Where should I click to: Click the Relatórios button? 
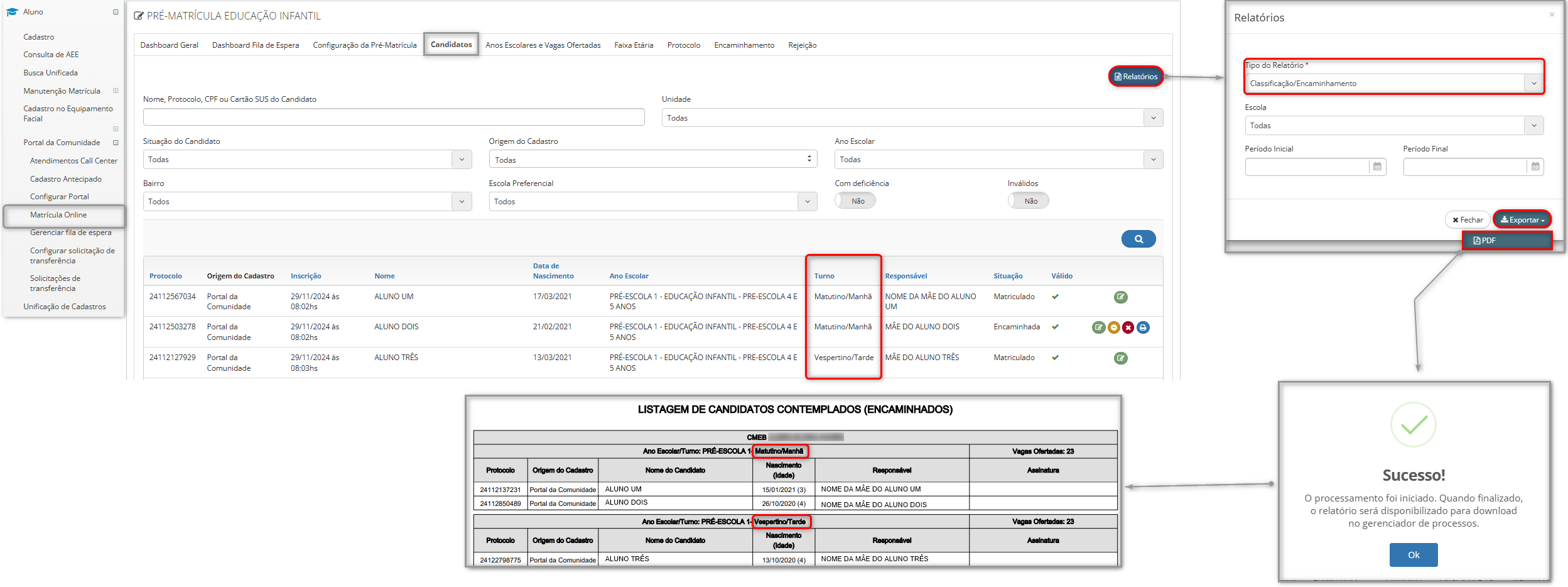pos(1135,77)
